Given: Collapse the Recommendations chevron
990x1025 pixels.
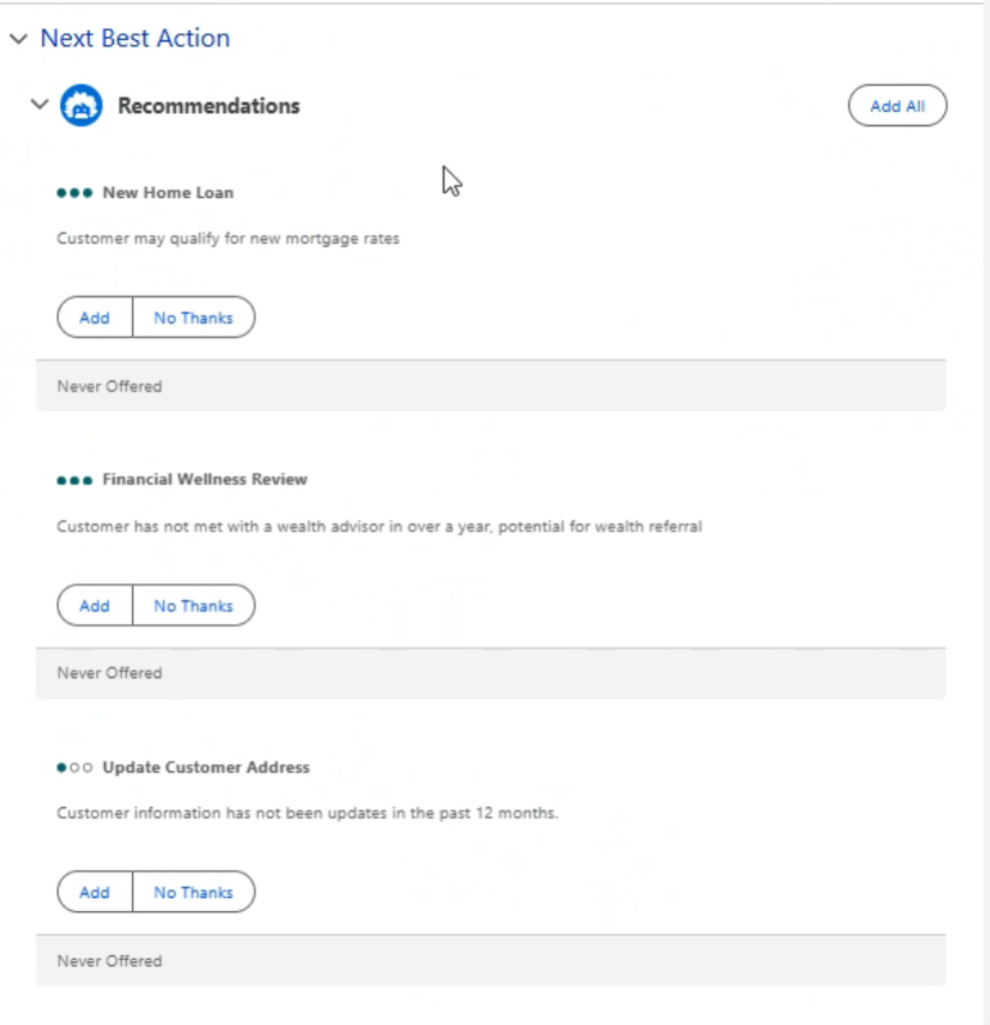Looking at the screenshot, I should tap(39, 105).
